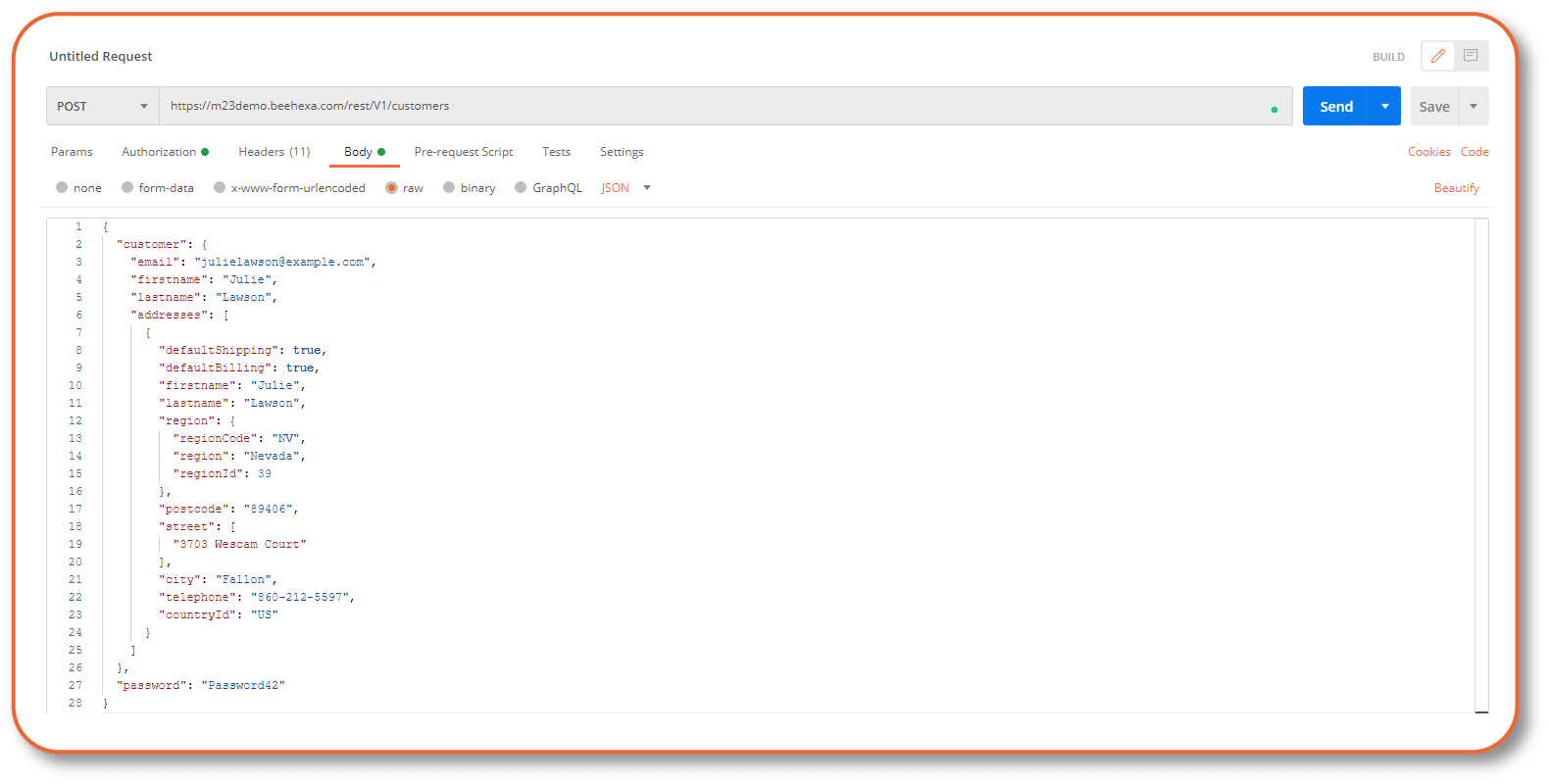Click the regionId value 39
The height and width of the screenshot is (784, 1549).
pyautogui.click(x=265, y=473)
